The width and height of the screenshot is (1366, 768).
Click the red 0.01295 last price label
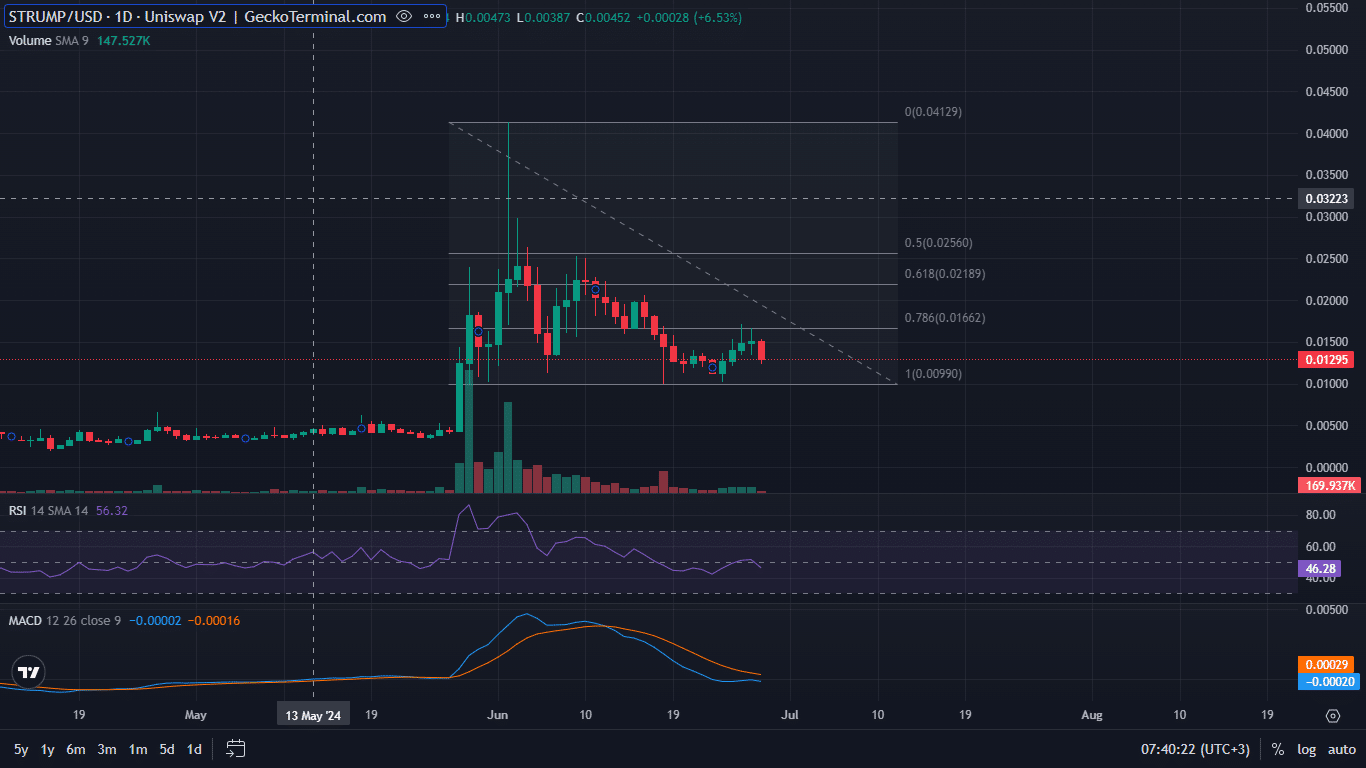click(1327, 359)
